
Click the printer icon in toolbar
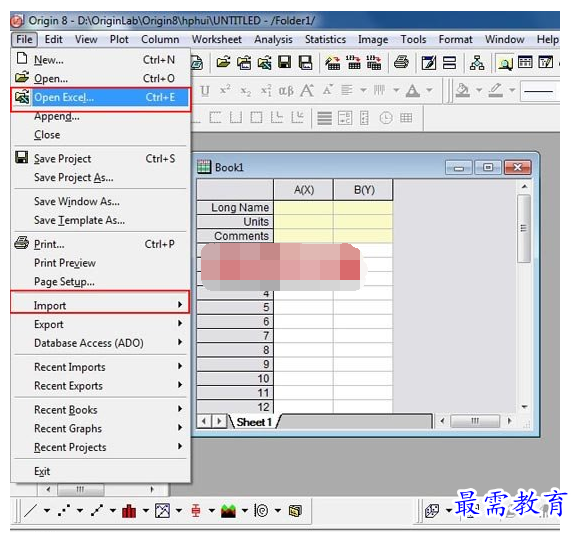coord(401,62)
